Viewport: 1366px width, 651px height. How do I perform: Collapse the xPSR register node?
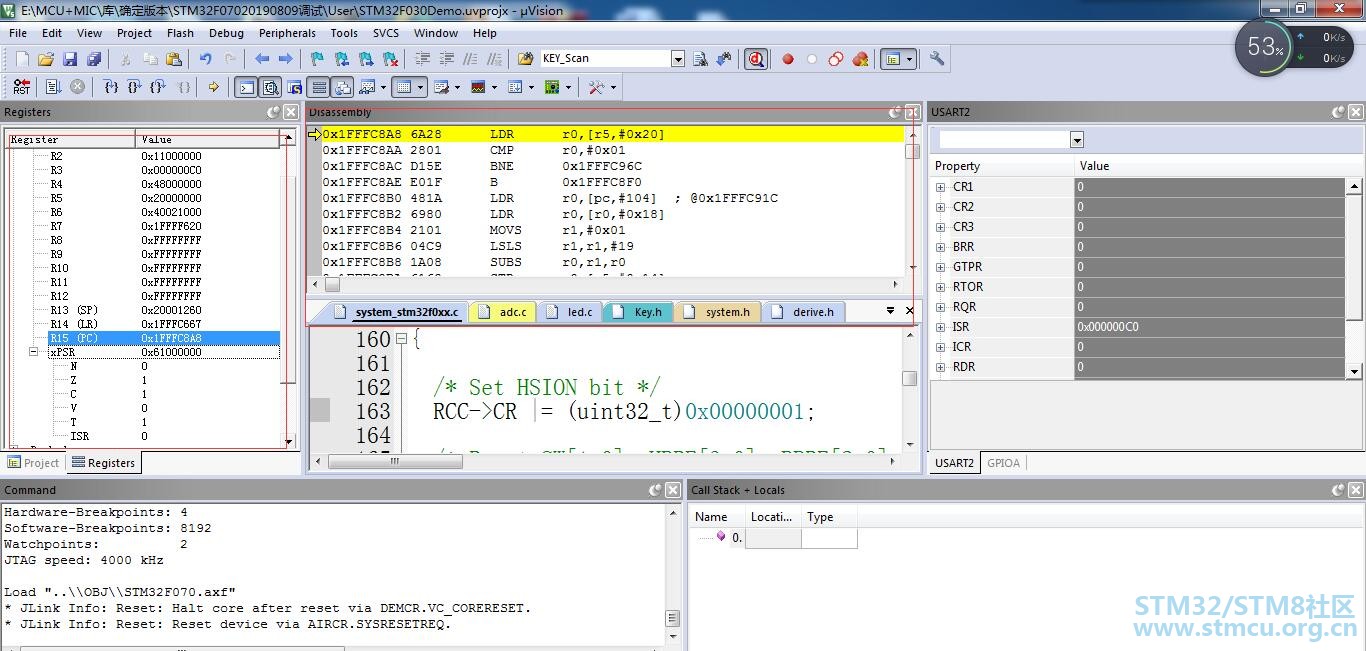pyautogui.click(x=33, y=352)
